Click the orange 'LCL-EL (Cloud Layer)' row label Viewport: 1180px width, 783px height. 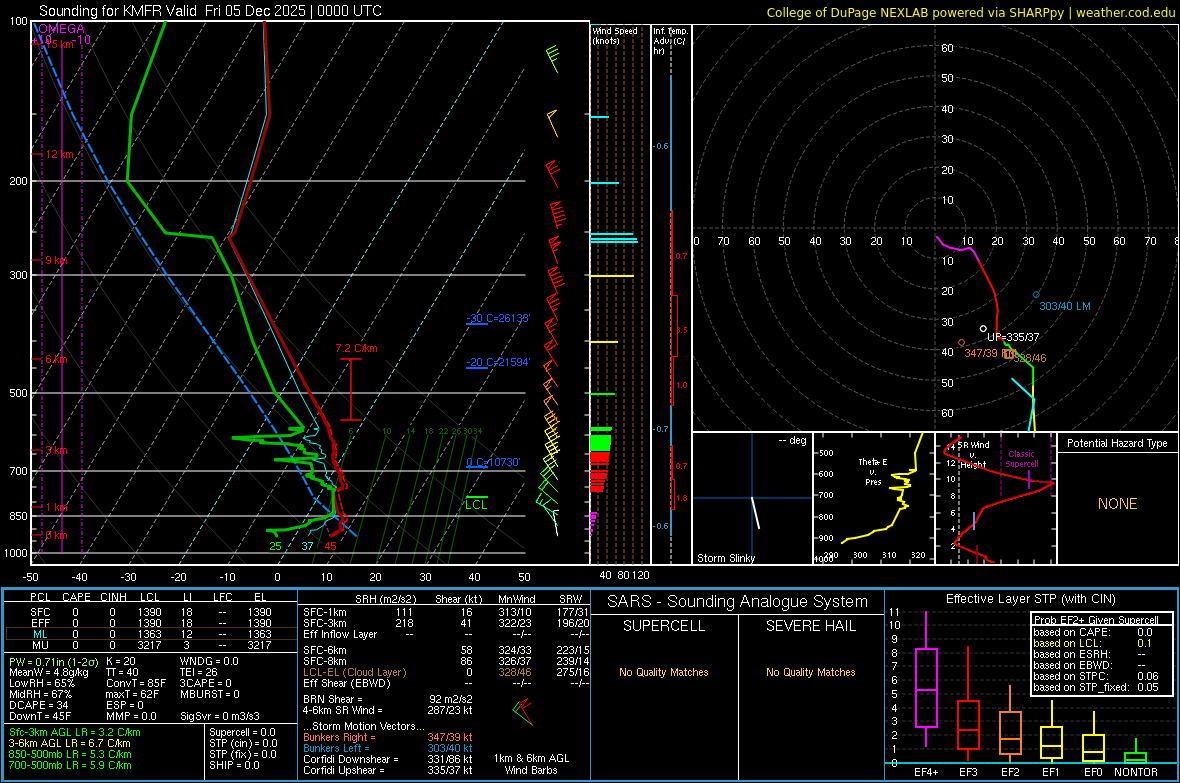354,672
